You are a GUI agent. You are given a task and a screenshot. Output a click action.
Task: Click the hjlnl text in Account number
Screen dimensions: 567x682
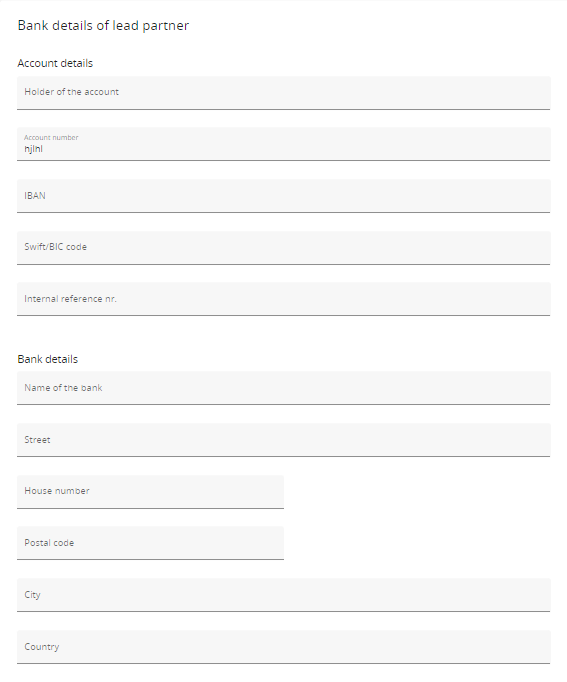click(x=33, y=149)
